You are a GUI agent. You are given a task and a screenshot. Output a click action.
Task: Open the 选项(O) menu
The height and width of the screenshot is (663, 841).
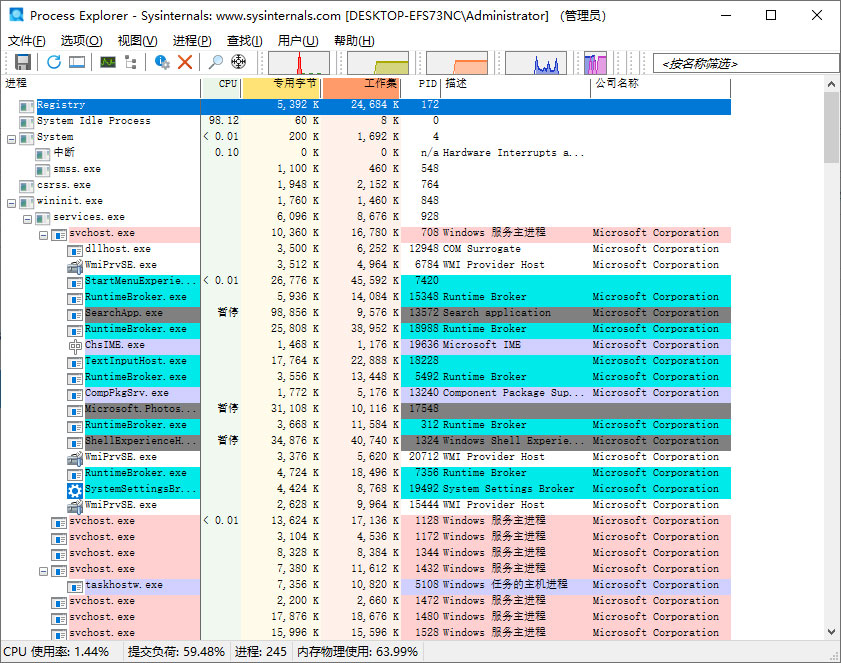click(x=81, y=41)
